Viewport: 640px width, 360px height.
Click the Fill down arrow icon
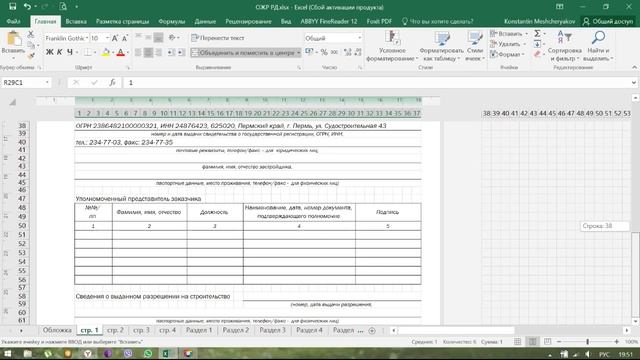[538, 44]
